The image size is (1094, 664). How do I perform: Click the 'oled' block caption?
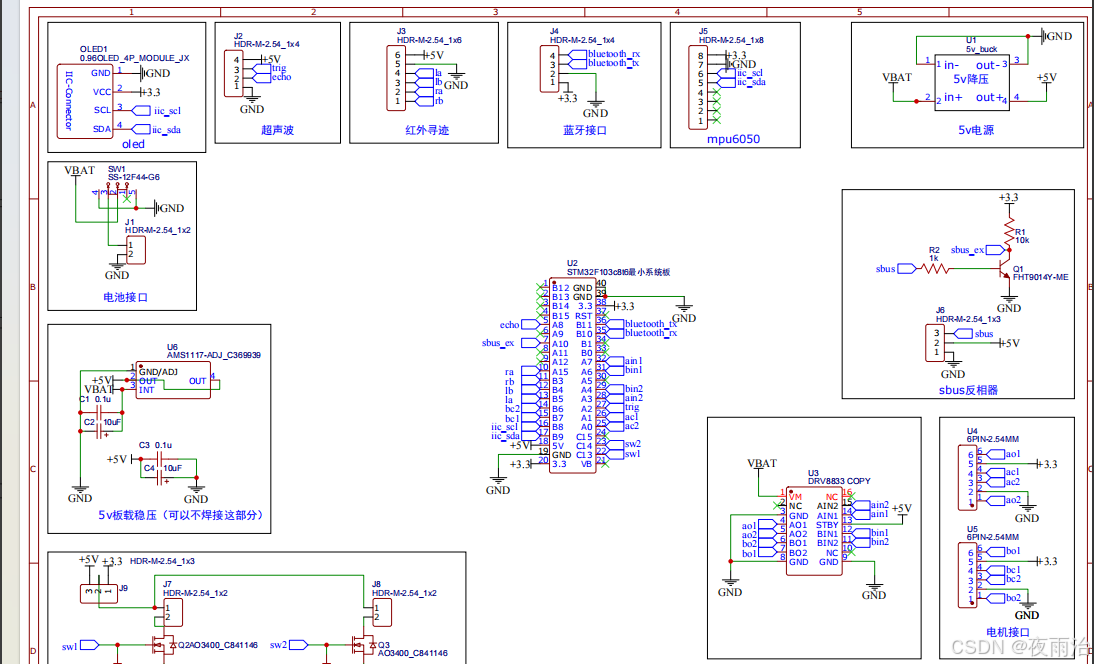coord(133,144)
